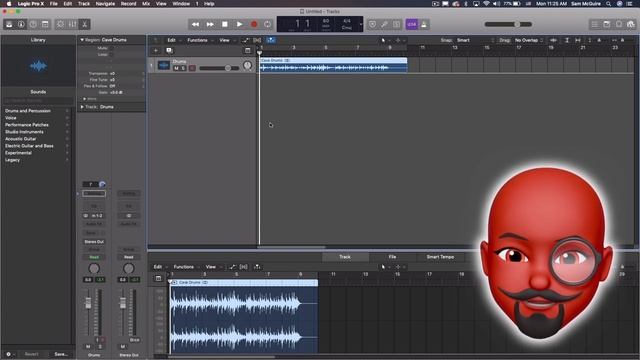Click the Drums track icon in header
640x360 pixels.
pyautogui.click(x=164, y=65)
